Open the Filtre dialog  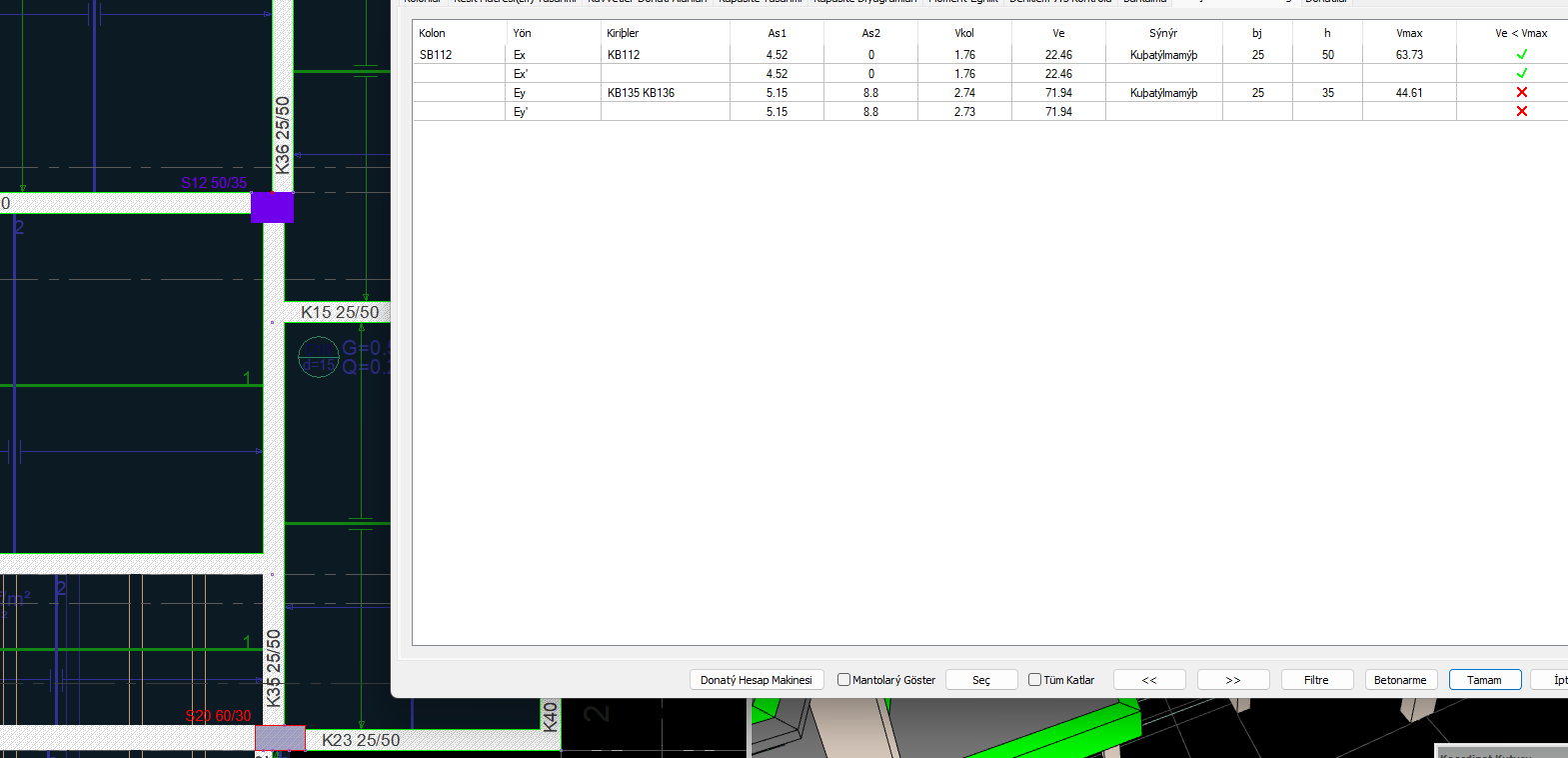(x=1317, y=680)
